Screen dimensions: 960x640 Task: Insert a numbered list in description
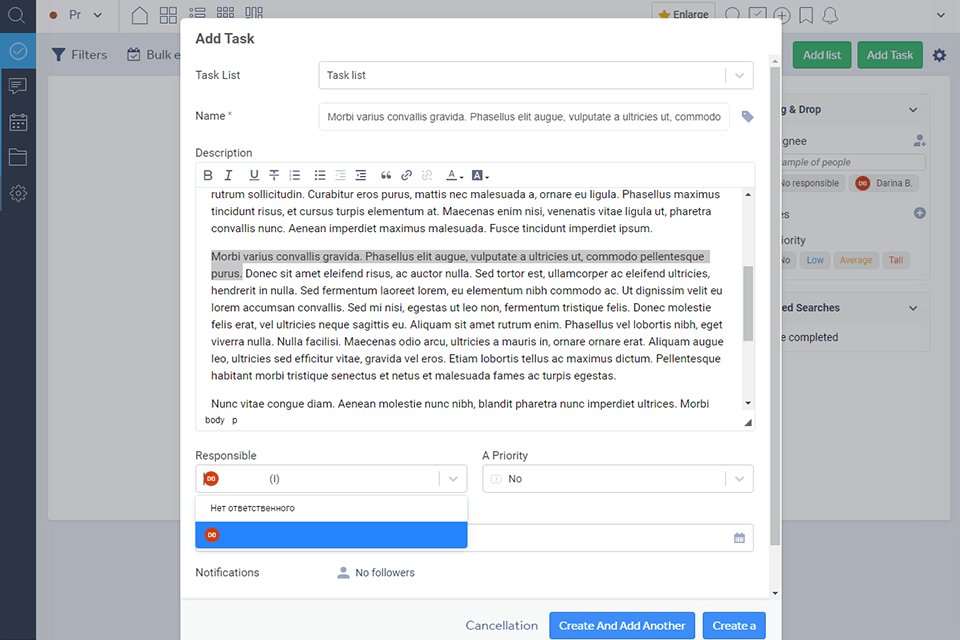(x=295, y=175)
